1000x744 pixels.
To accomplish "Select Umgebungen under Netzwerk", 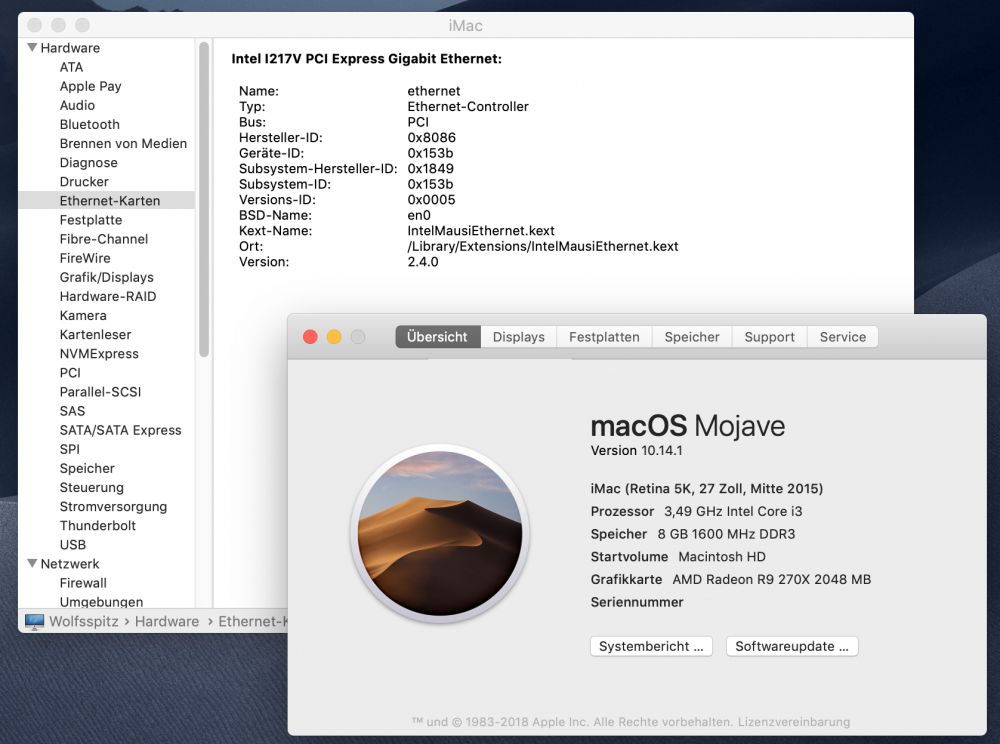I will click(101, 602).
